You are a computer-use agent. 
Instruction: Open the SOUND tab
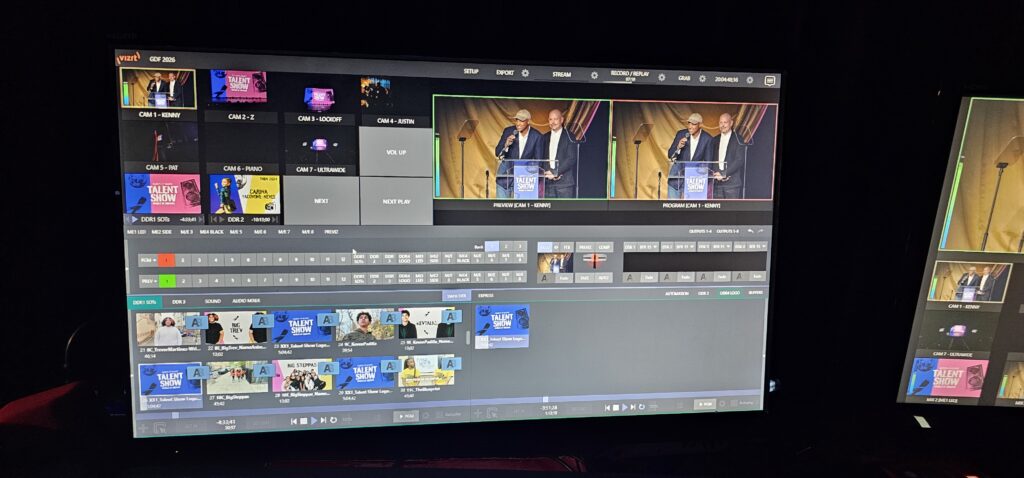(213, 302)
